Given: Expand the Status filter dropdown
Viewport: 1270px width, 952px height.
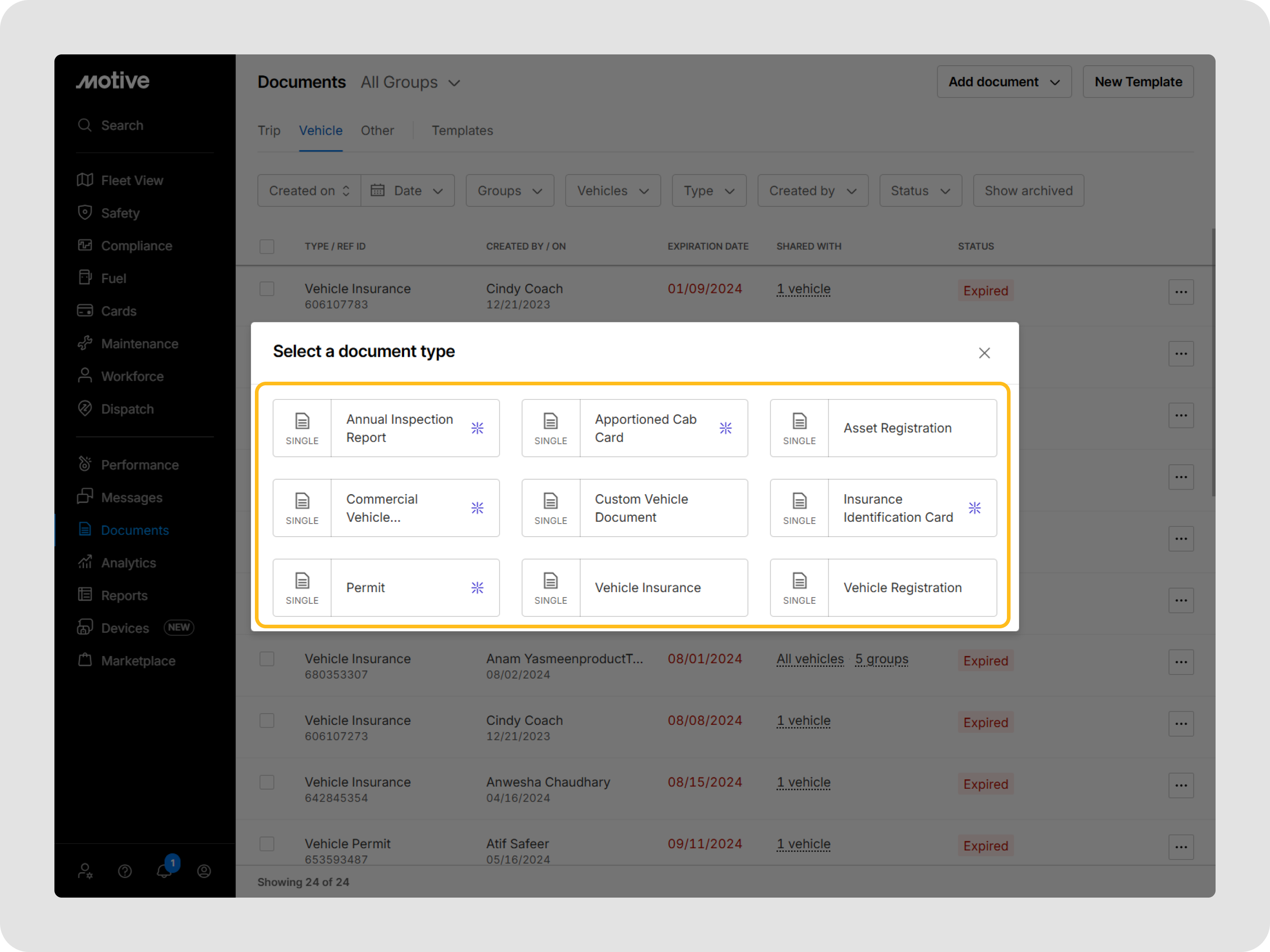Looking at the screenshot, I should [x=920, y=190].
